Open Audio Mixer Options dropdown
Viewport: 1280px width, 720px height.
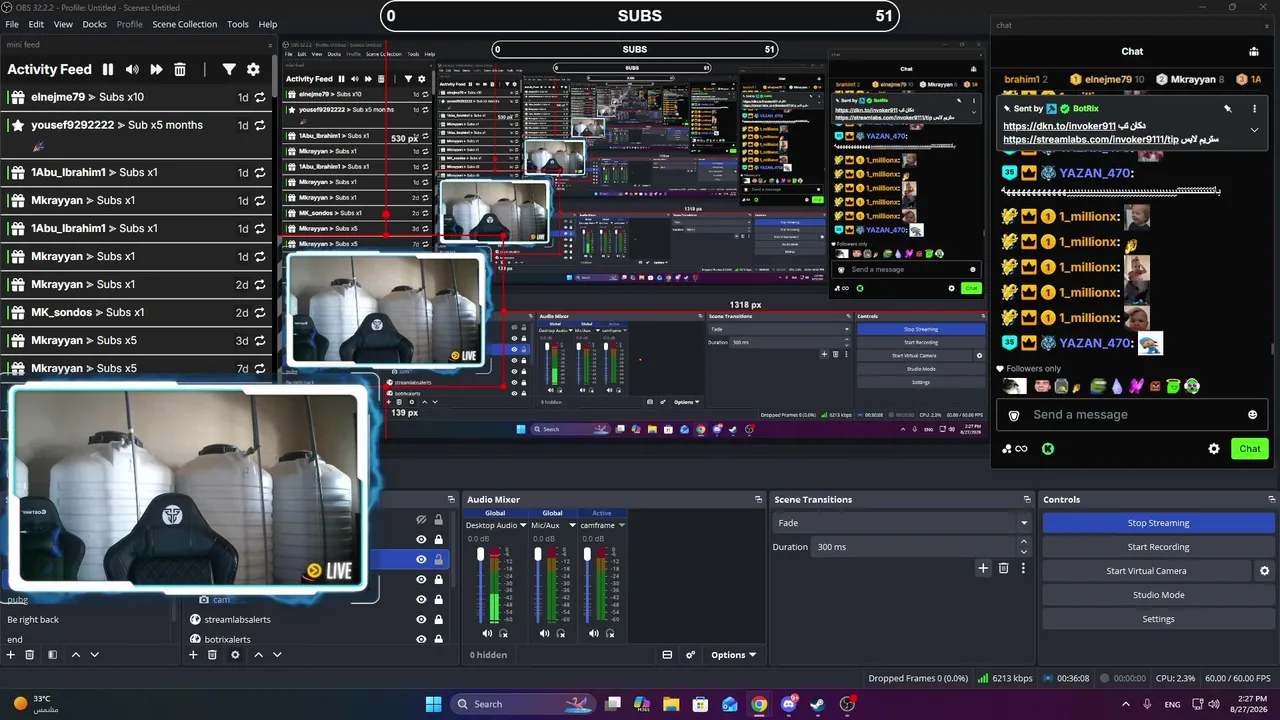[x=733, y=655]
